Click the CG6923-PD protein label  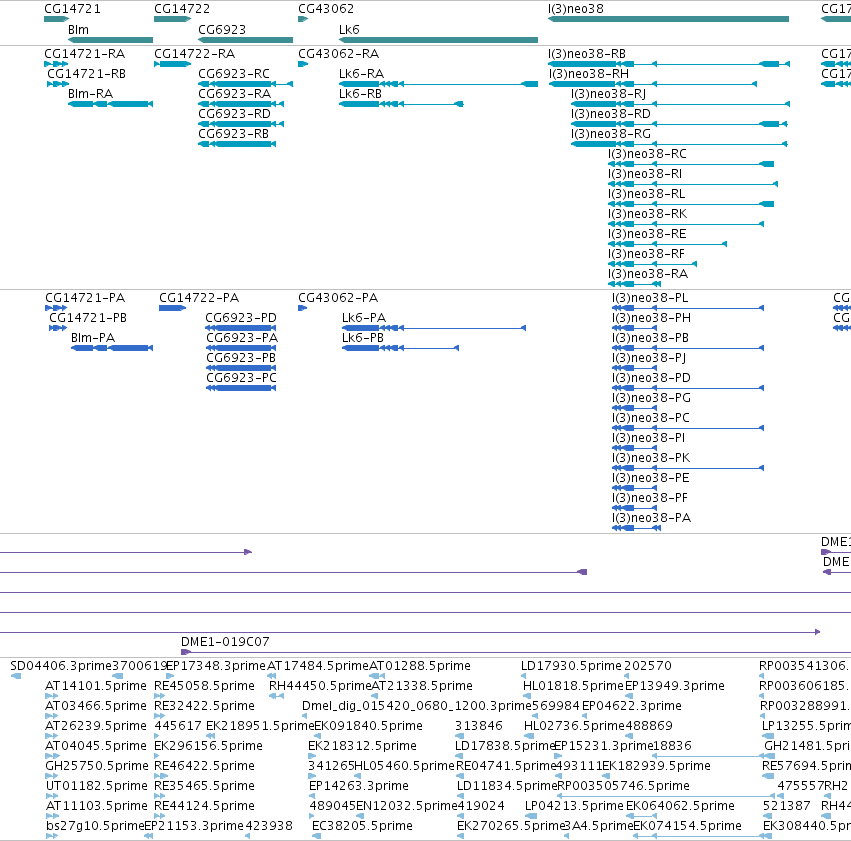coord(241,318)
